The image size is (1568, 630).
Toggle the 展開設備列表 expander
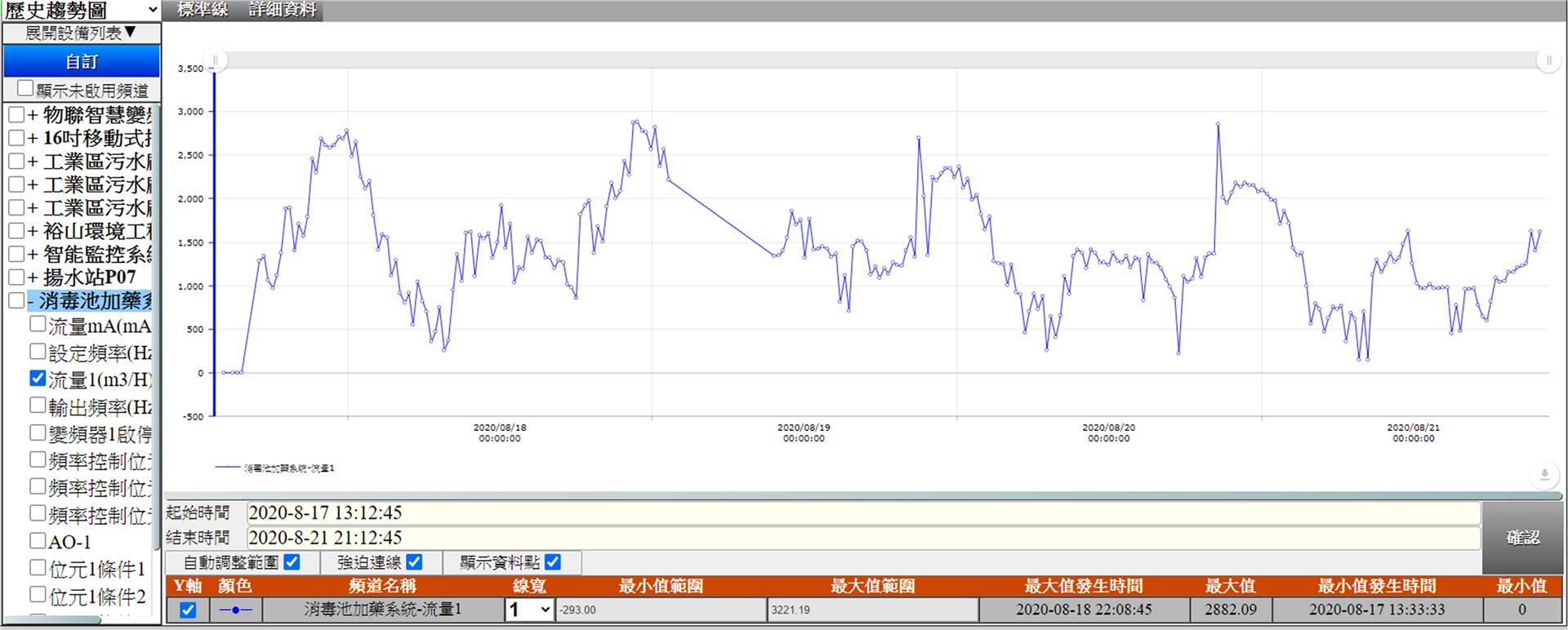pos(81,33)
